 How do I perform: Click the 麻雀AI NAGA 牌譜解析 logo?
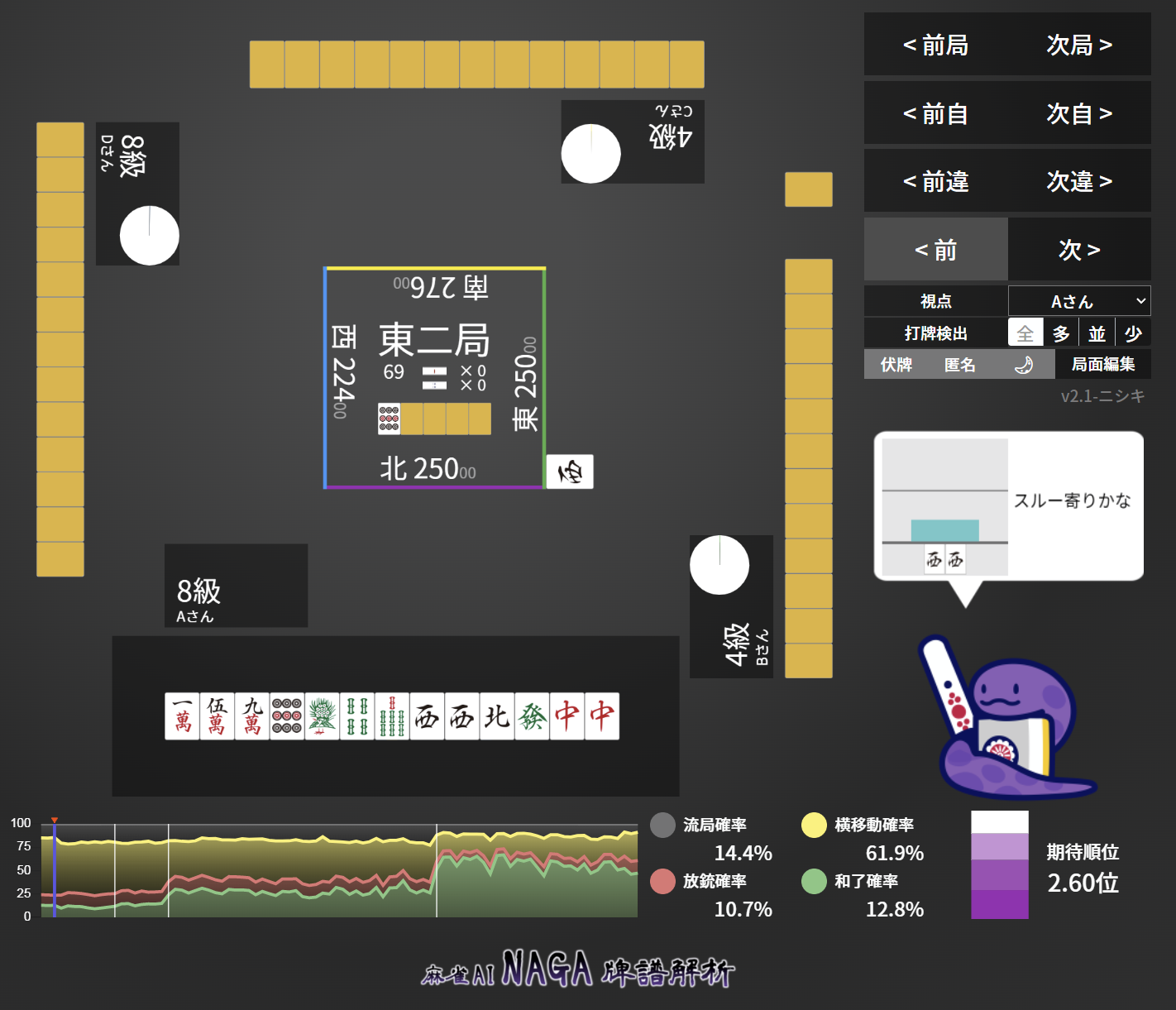pyautogui.click(x=578, y=969)
